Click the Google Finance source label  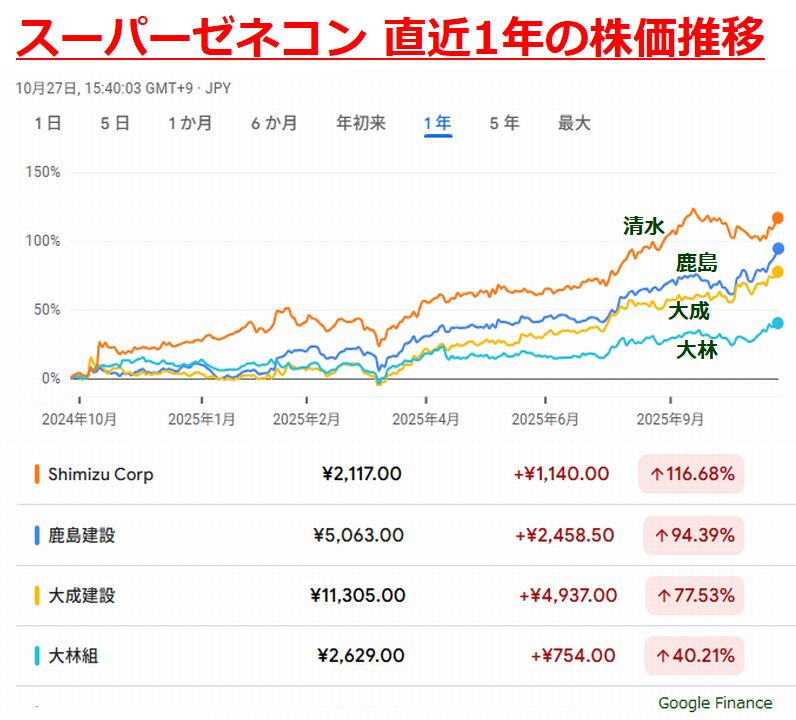click(x=715, y=703)
